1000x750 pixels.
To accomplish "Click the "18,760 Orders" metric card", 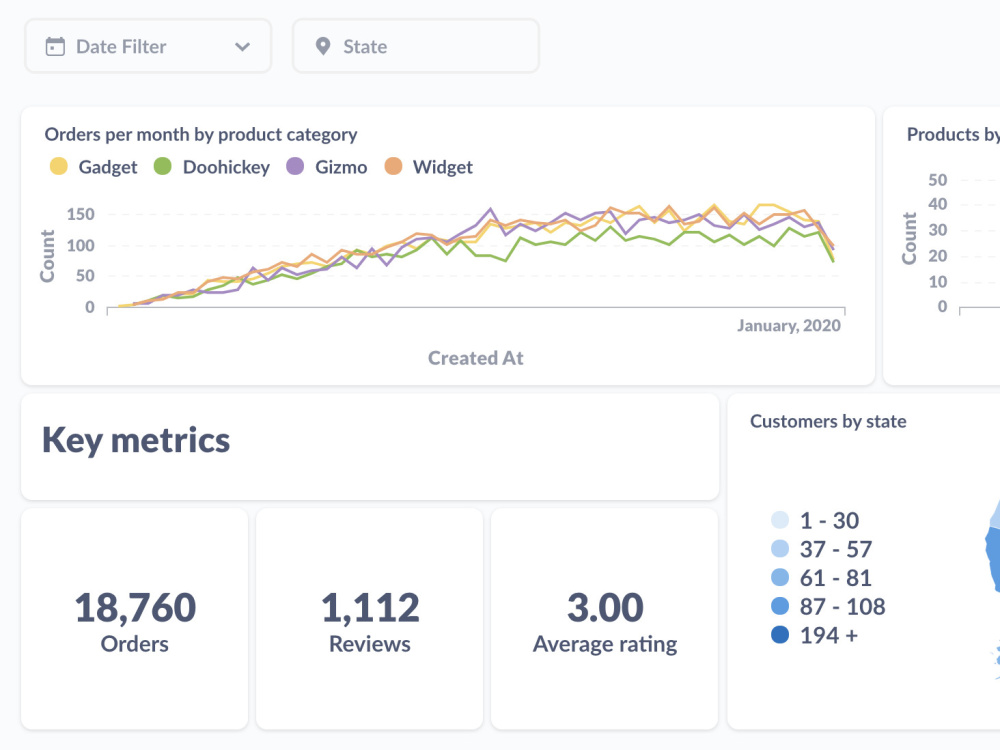I will point(135,617).
